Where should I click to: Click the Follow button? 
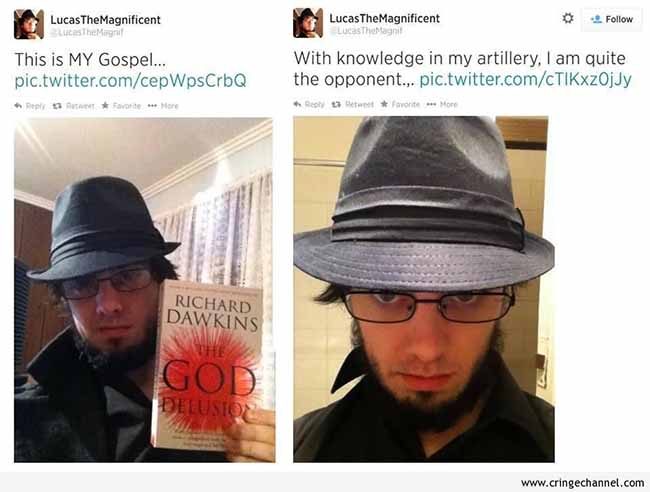(x=611, y=19)
